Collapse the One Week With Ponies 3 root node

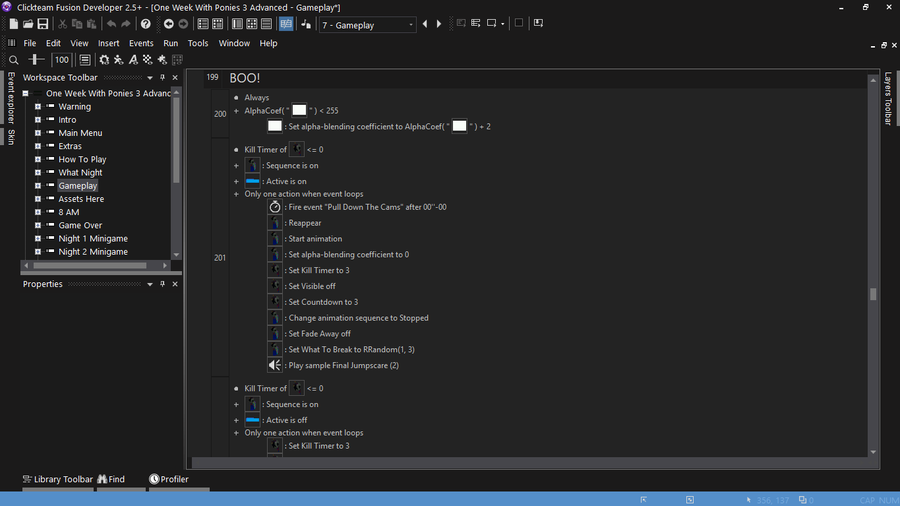coord(25,93)
